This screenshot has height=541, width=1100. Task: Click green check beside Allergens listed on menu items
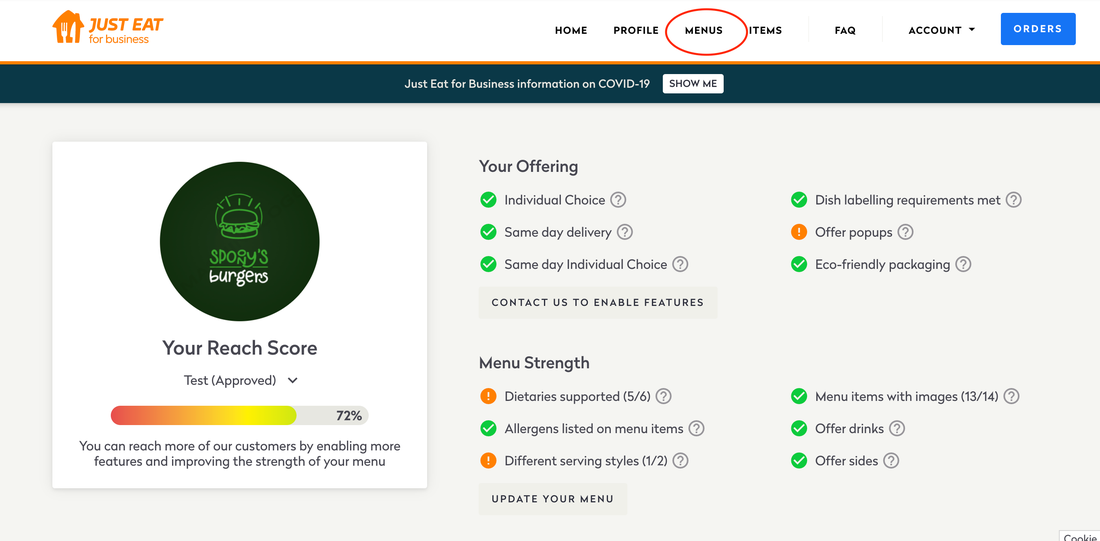488,428
